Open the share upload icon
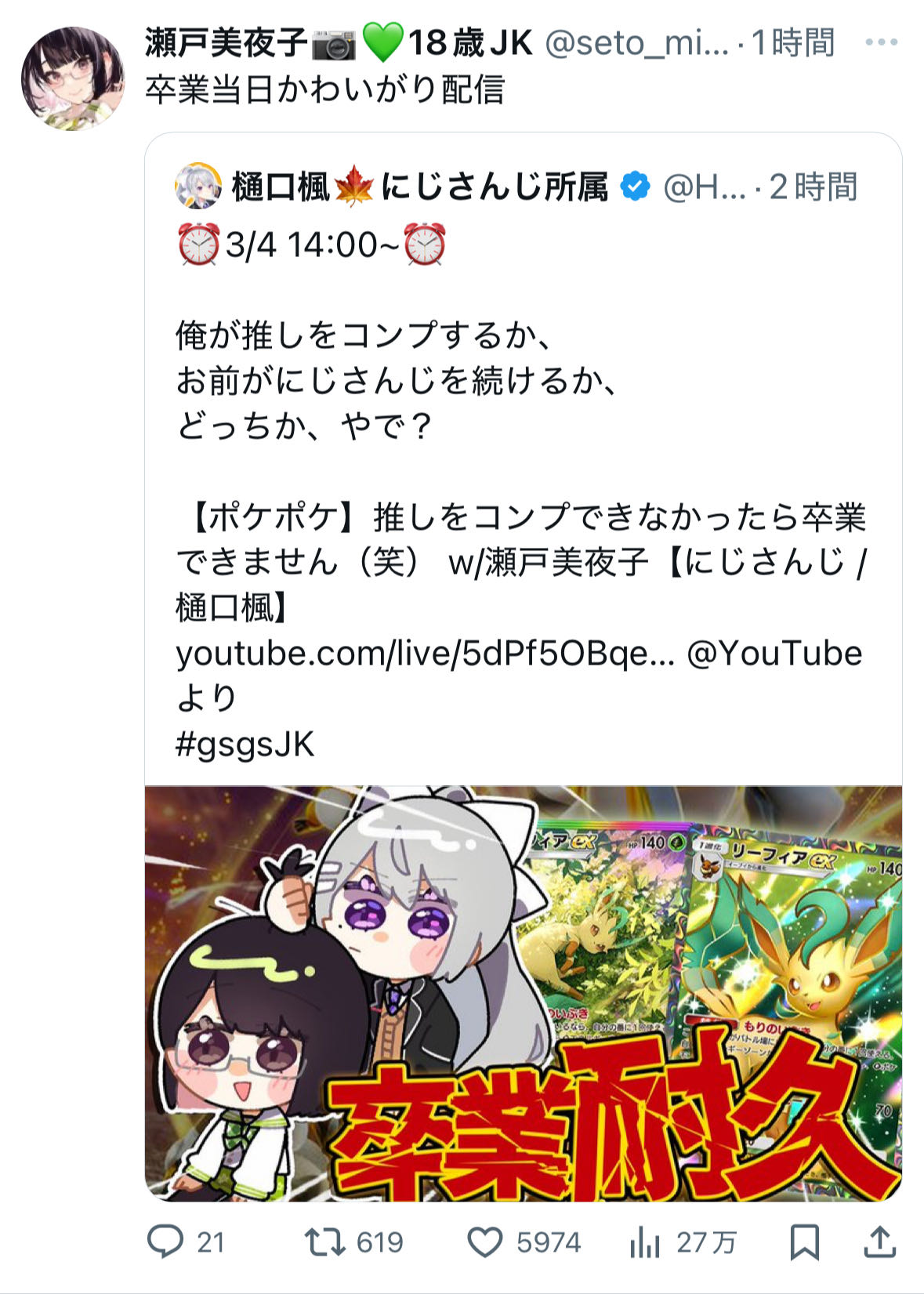The height and width of the screenshot is (1294, 924). 879,1241
